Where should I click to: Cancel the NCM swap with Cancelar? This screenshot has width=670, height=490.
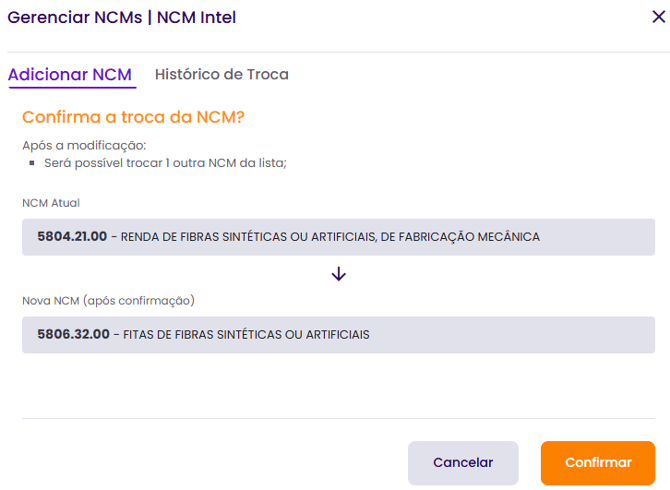click(463, 463)
